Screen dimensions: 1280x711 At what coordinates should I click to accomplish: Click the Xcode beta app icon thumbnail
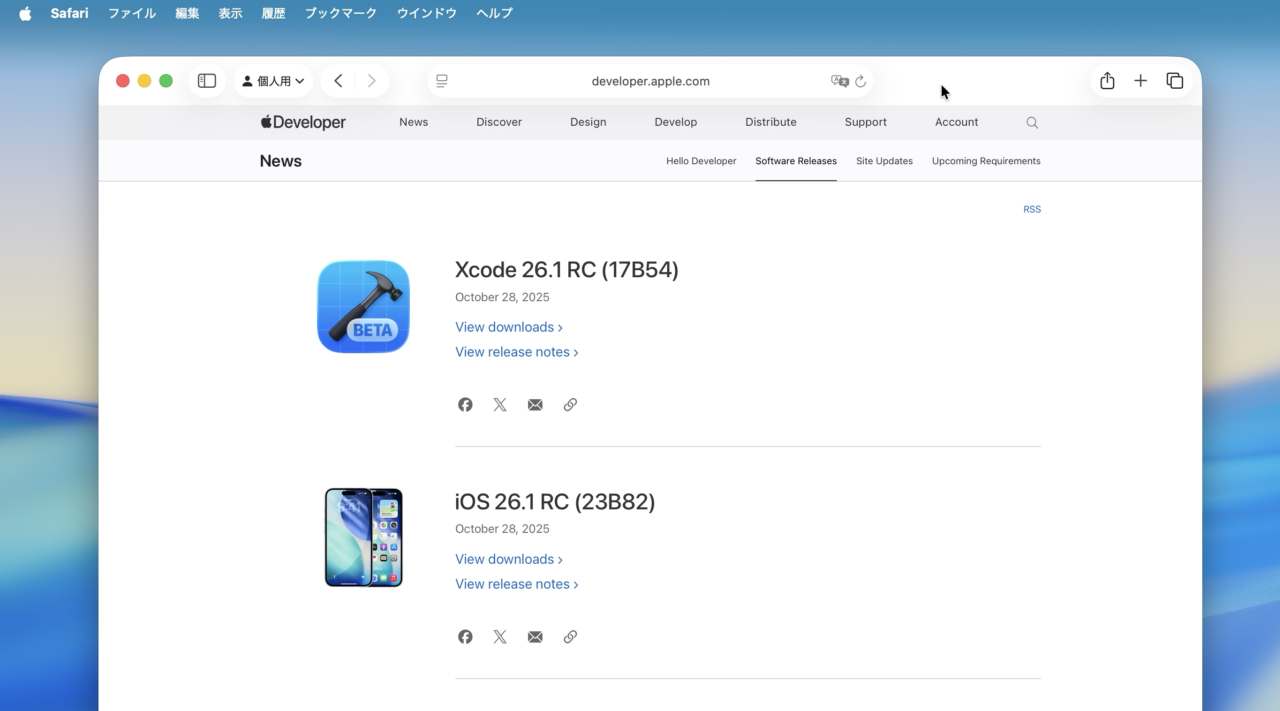coord(363,306)
